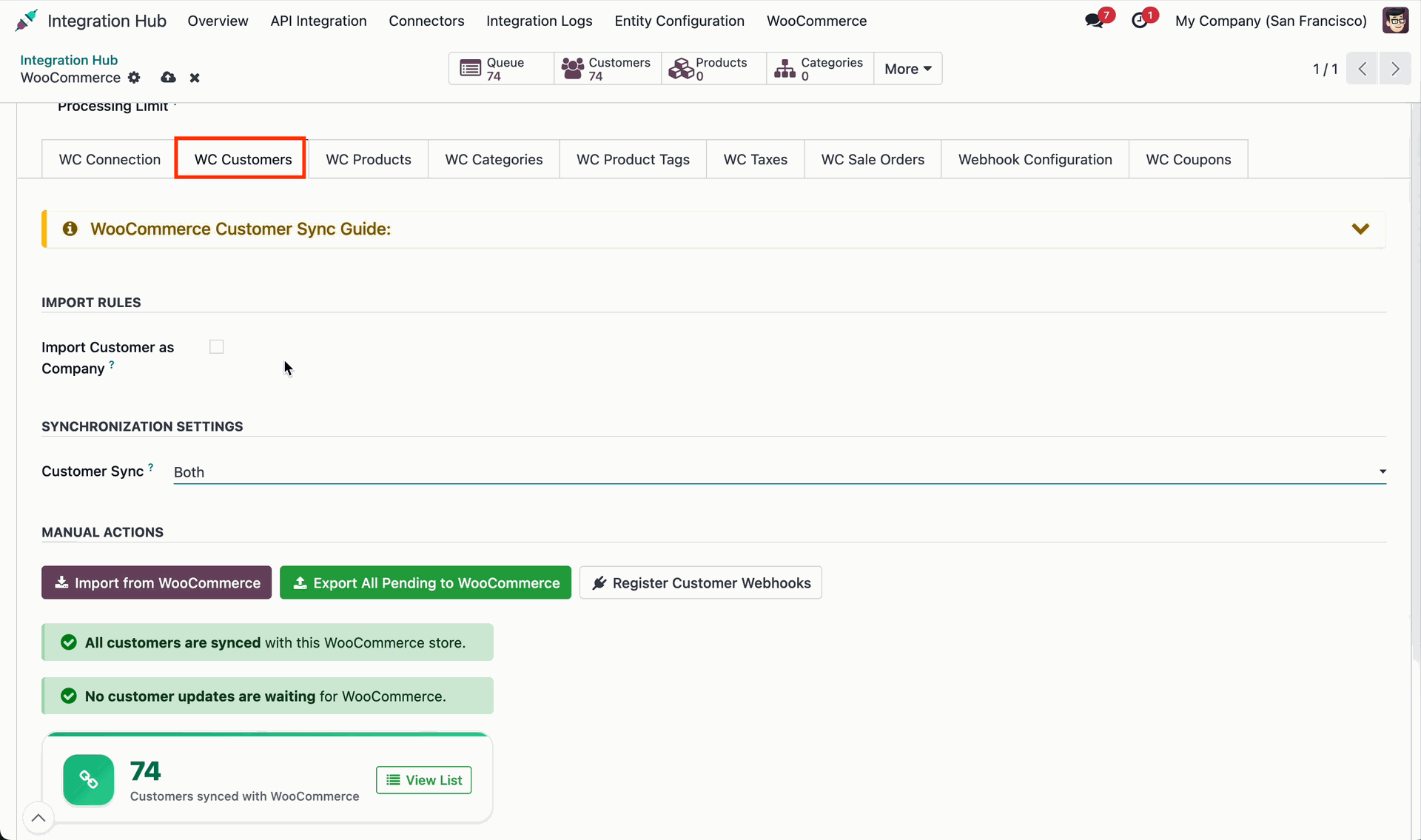Screen dimensions: 1421x840
Task: Follow the Integration Hub breadcrumb link
Action: click(x=69, y=60)
